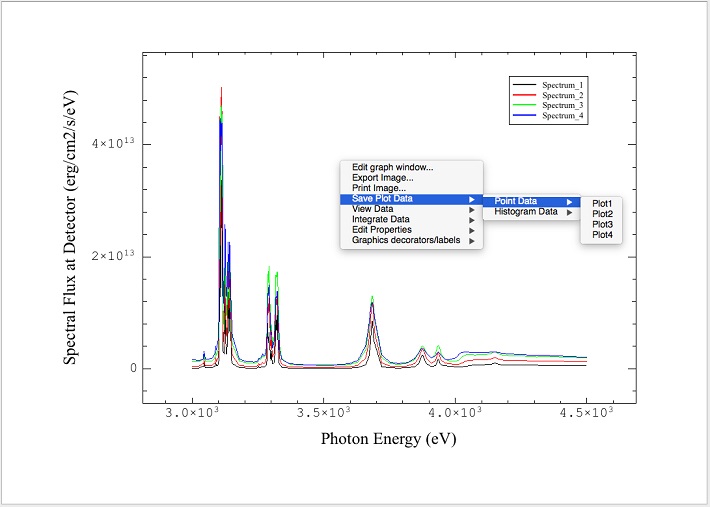Screen dimensions: 710x507
Task: Select Print Image menu entry
Action: pyautogui.click(x=378, y=188)
